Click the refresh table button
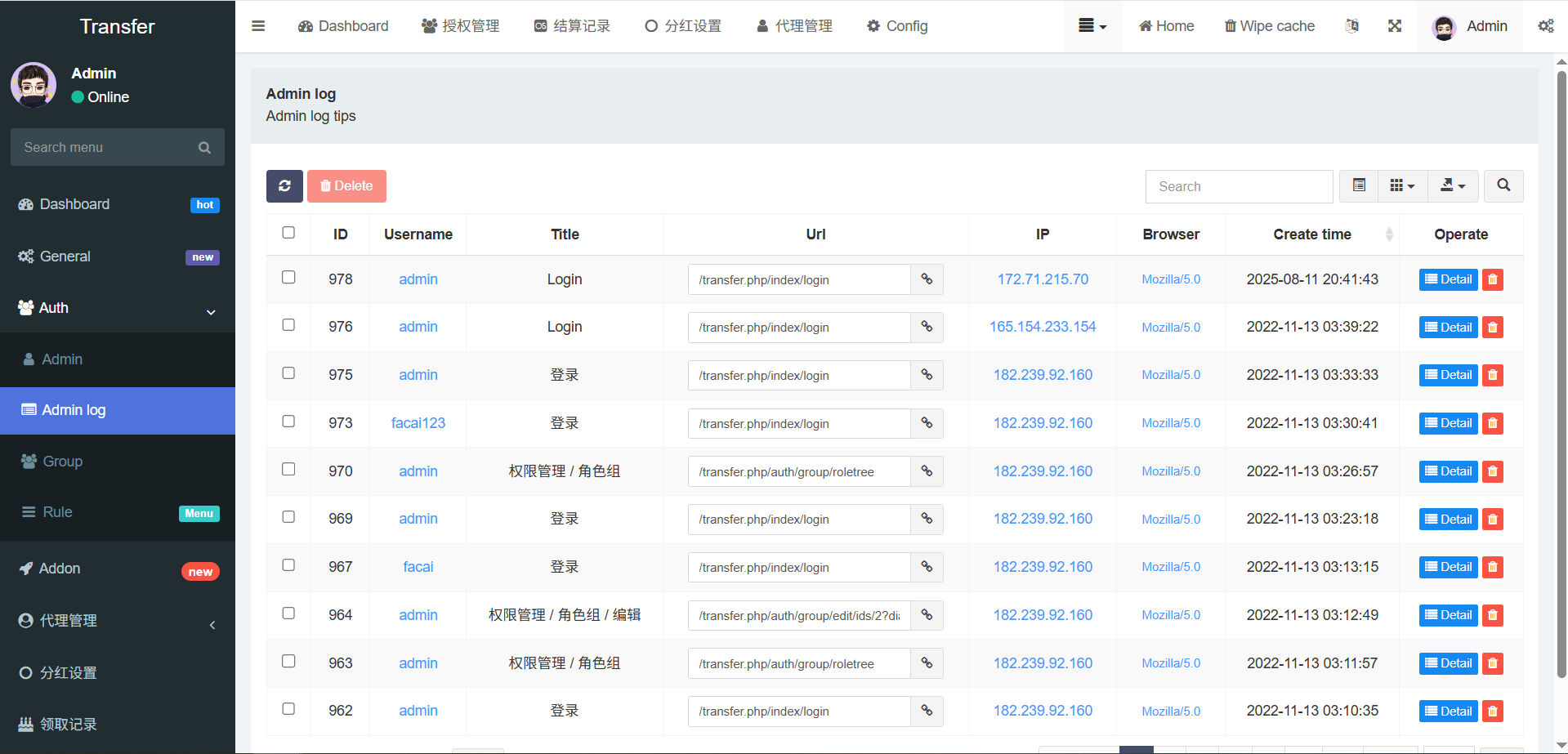The width and height of the screenshot is (1568, 754). click(284, 186)
